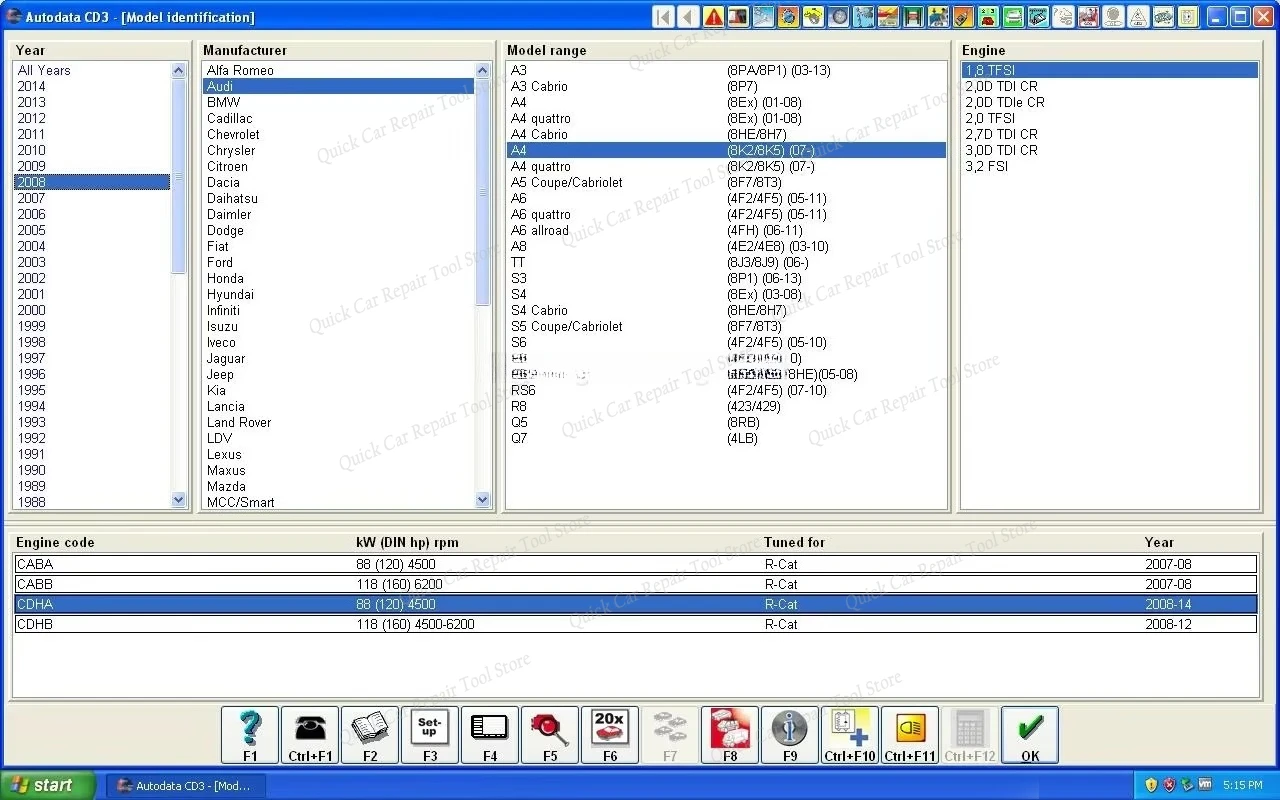Click the warning triangle icon in the top toolbar
This screenshot has width=1280, height=800.
[713, 16]
